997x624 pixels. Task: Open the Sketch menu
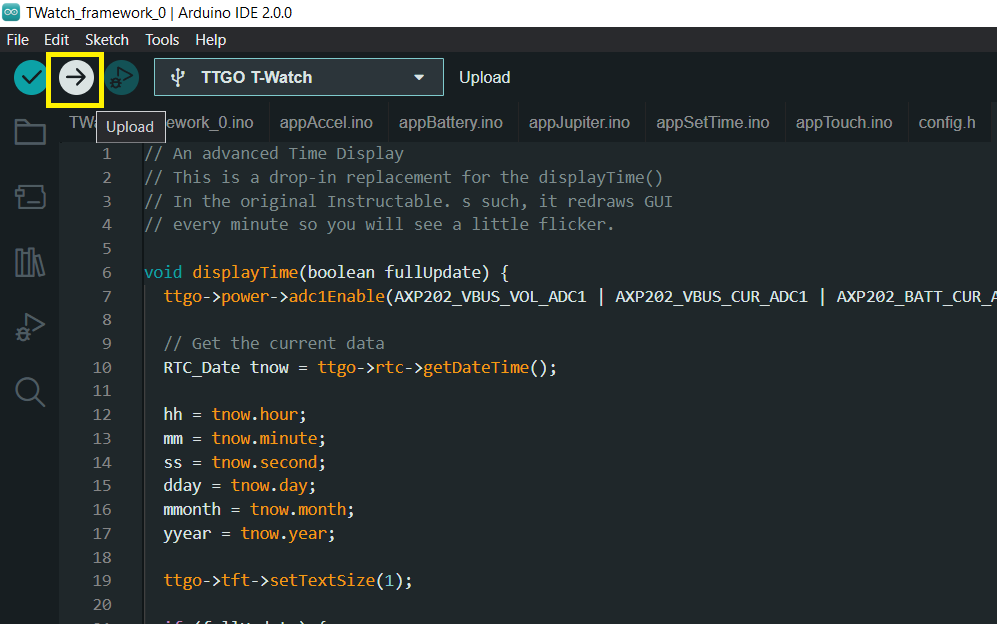coord(107,40)
